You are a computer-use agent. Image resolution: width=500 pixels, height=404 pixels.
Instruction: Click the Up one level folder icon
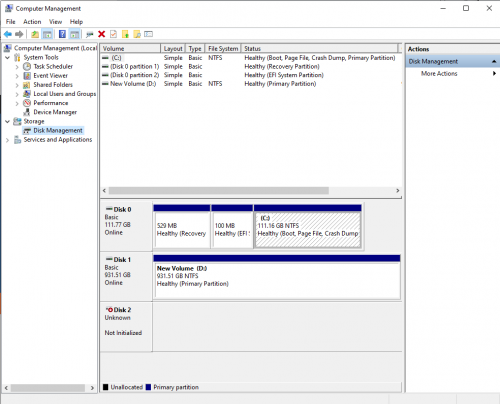(x=35, y=34)
